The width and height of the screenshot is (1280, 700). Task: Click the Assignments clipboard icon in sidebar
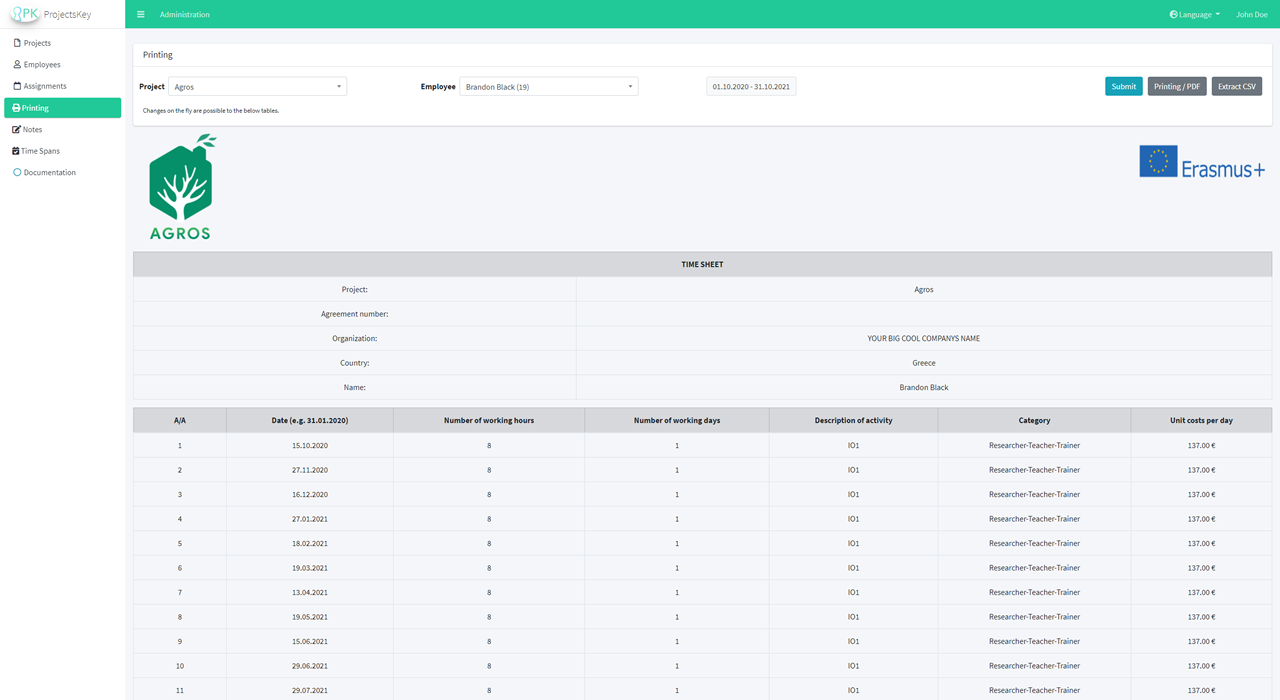tap(17, 86)
